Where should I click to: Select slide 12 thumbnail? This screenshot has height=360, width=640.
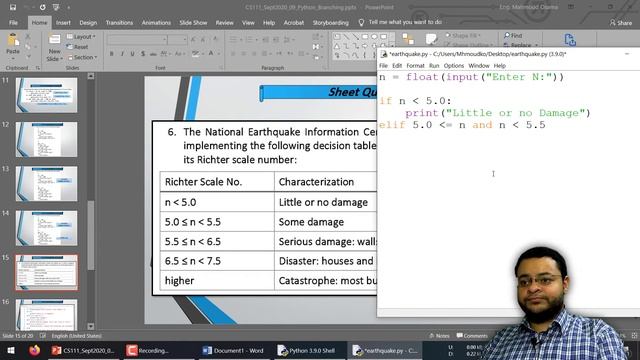47,139
